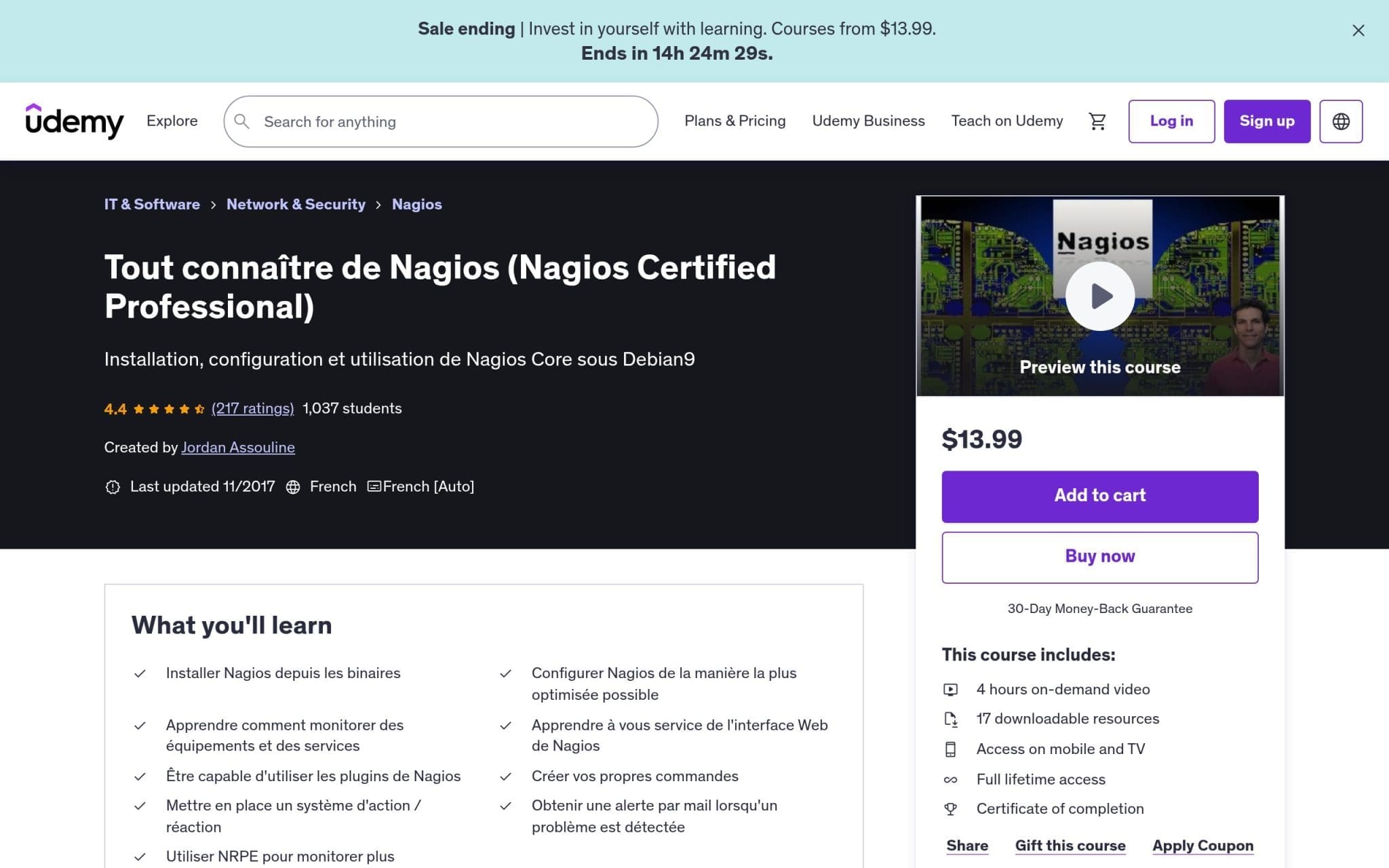Image resolution: width=1389 pixels, height=868 pixels.
Task: Click the trophy icon beside Certificate of completion
Action: coord(951,809)
